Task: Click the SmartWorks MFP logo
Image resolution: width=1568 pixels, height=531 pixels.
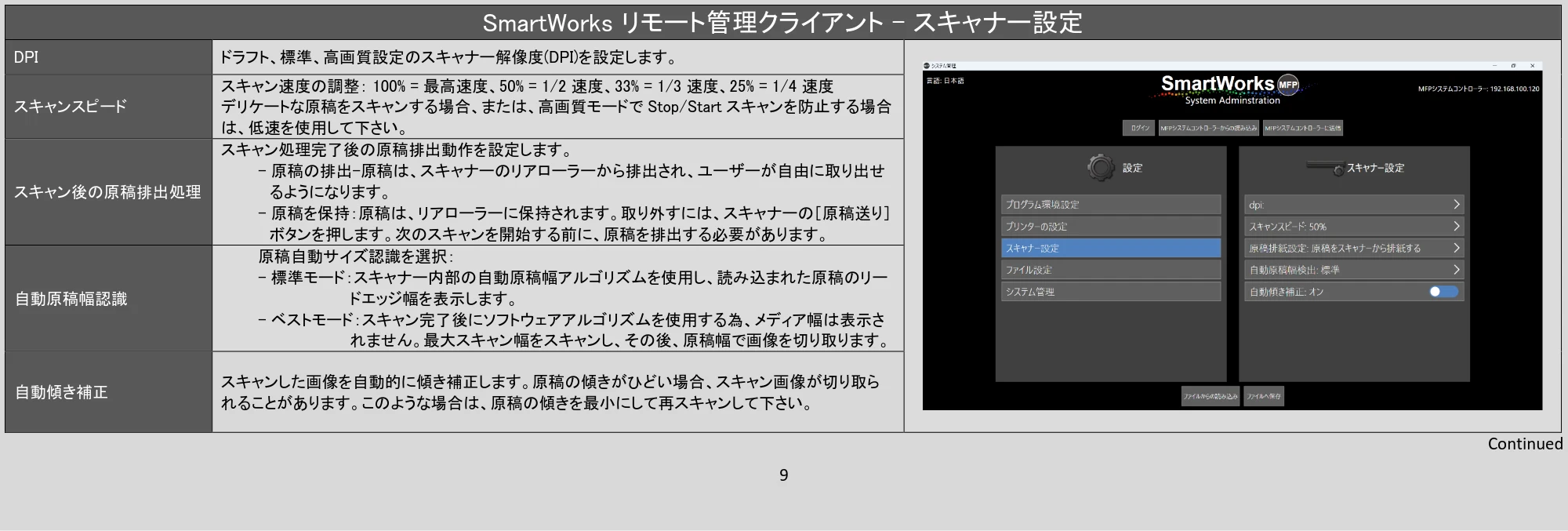Action: (1231, 89)
